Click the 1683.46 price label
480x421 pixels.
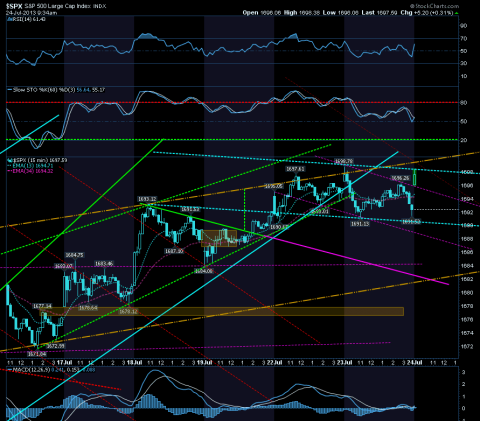104,264
